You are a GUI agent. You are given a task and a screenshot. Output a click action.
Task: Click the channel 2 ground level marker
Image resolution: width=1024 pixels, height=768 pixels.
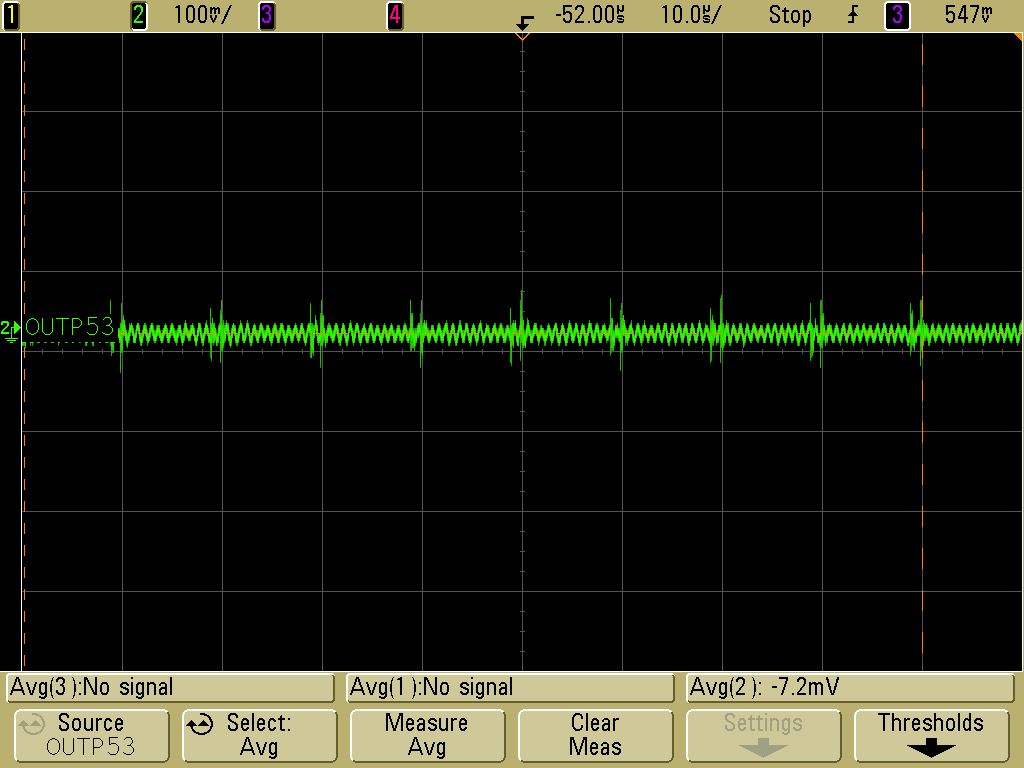pyautogui.click(x=10, y=330)
